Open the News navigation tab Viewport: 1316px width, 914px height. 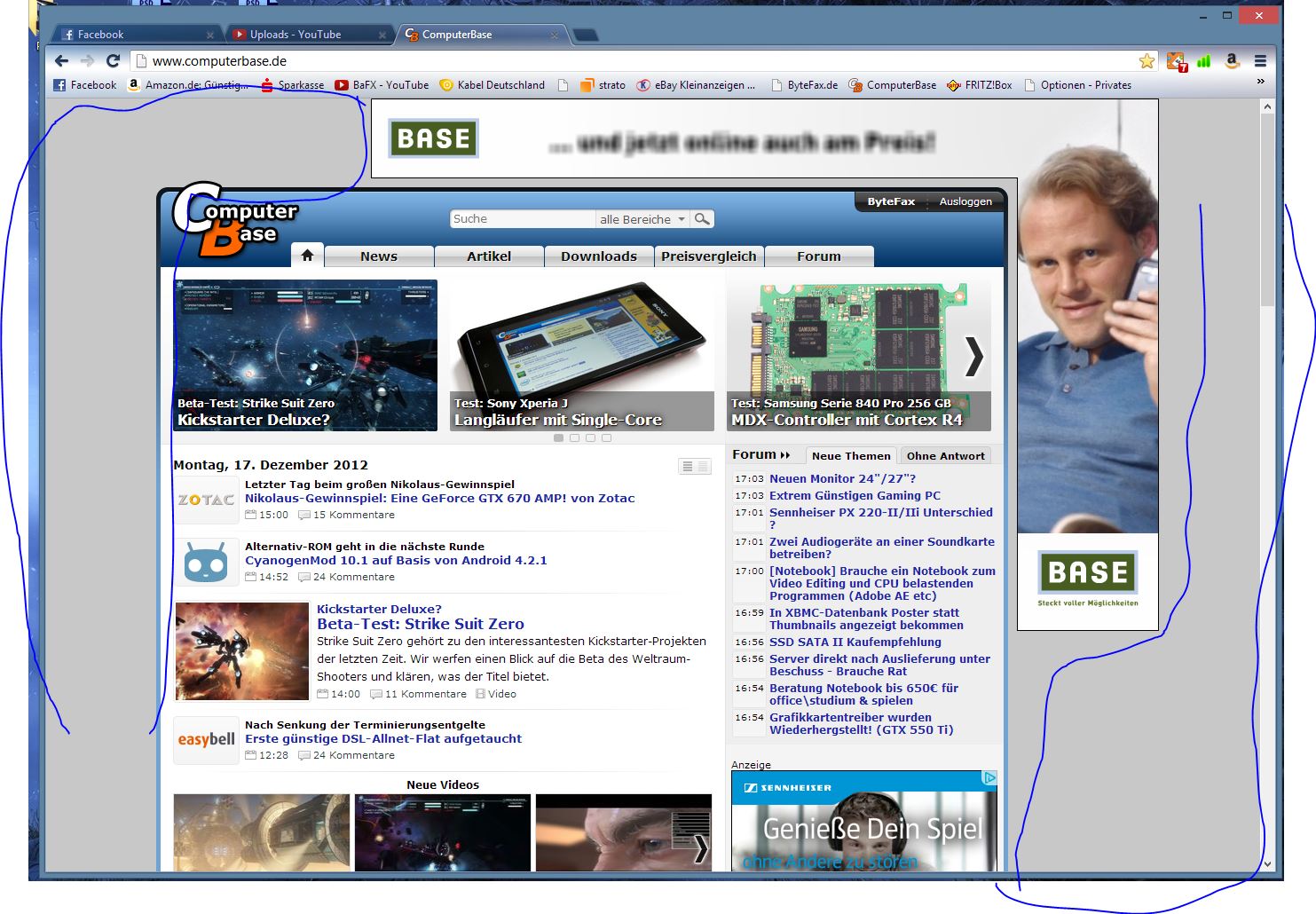click(x=379, y=256)
